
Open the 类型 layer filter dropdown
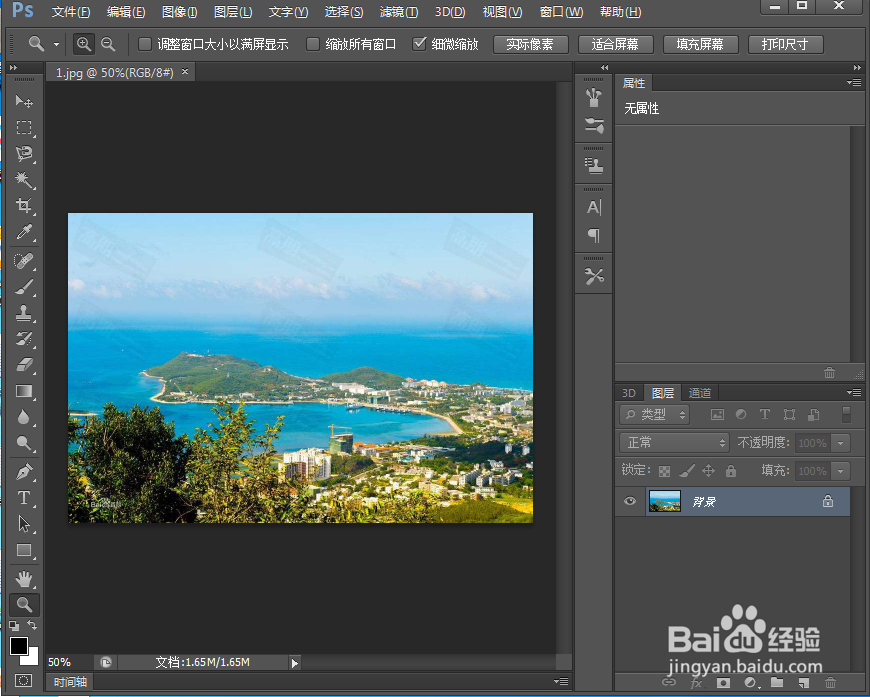(x=655, y=415)
